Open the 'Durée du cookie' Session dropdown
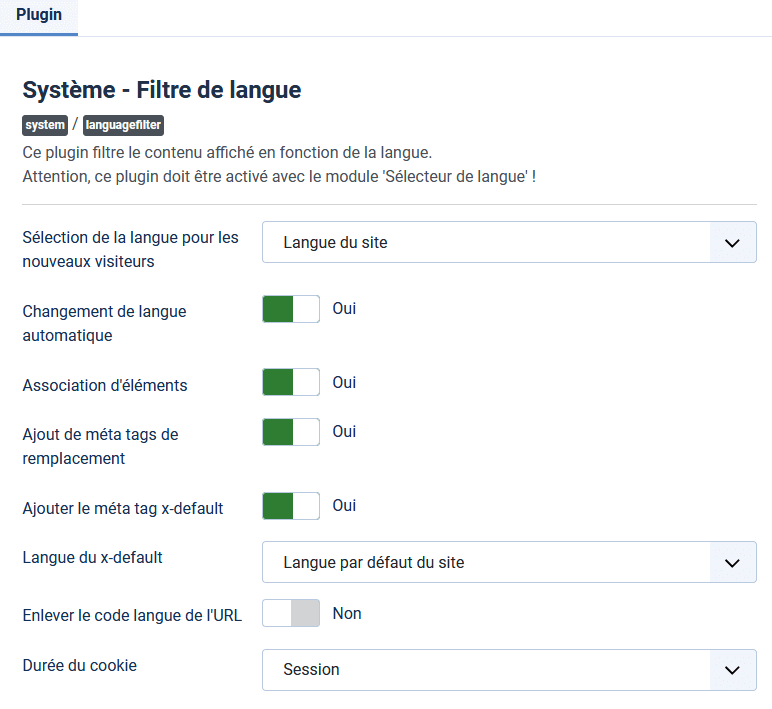Image resolution: width=772 pixels, height=709 pixels. pyautogui.click(x=509, y=670)
